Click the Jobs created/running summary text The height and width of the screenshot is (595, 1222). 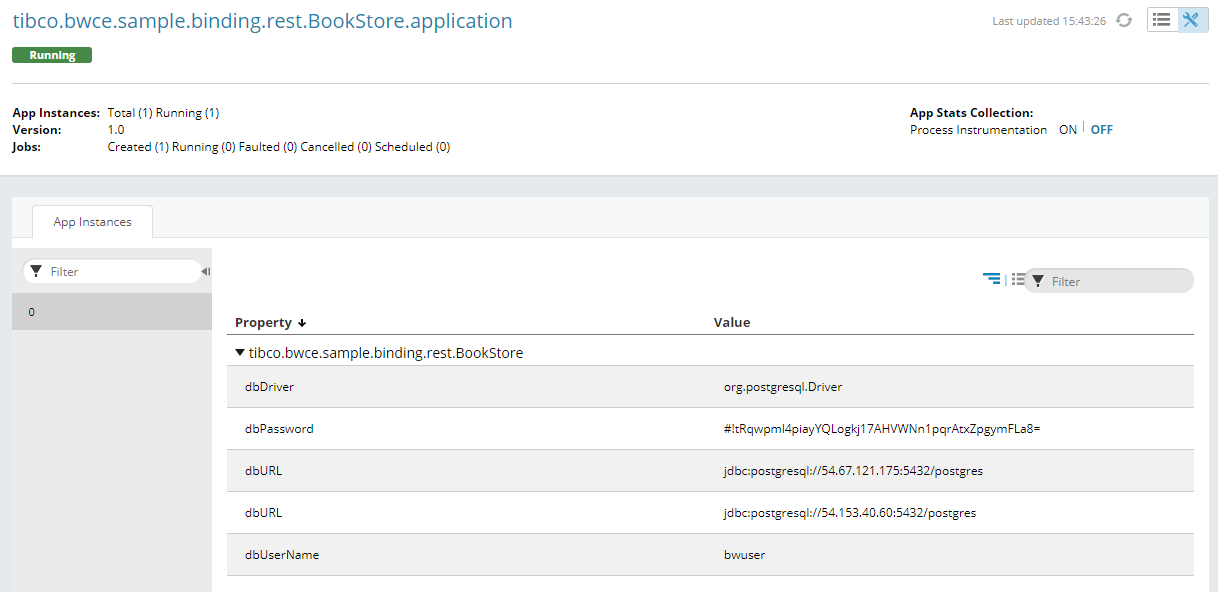279,147
